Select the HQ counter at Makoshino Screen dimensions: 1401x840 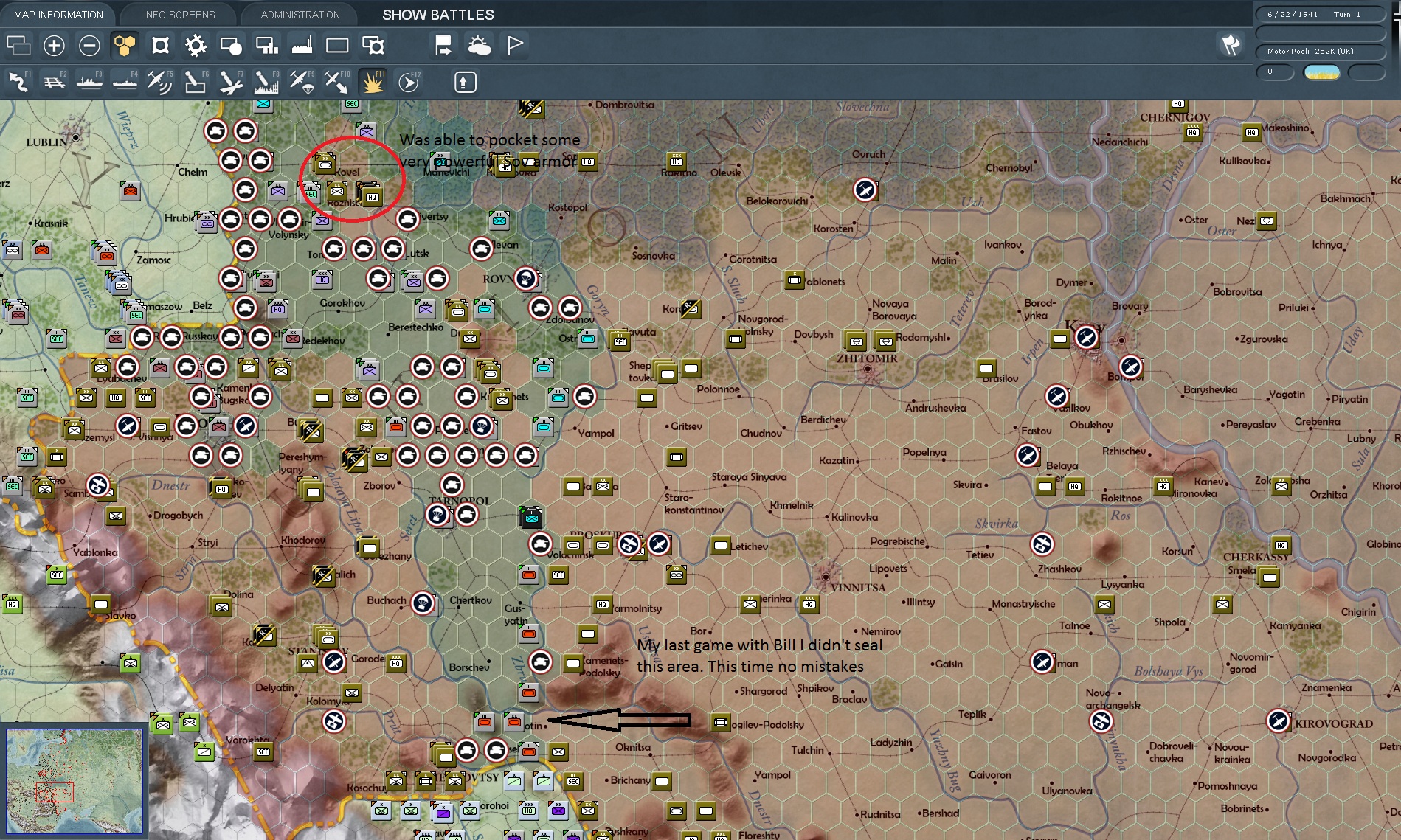point(1252,132)
